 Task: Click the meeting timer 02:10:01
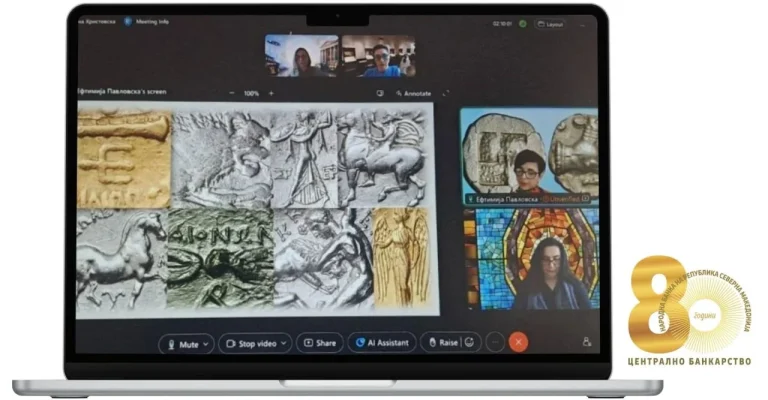click(x=502, y=24)
